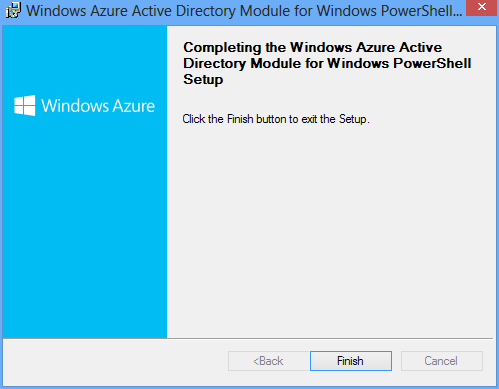Click the blue banner area below the logo
Viewport: 499px width, 389px height.
point(85,227)
